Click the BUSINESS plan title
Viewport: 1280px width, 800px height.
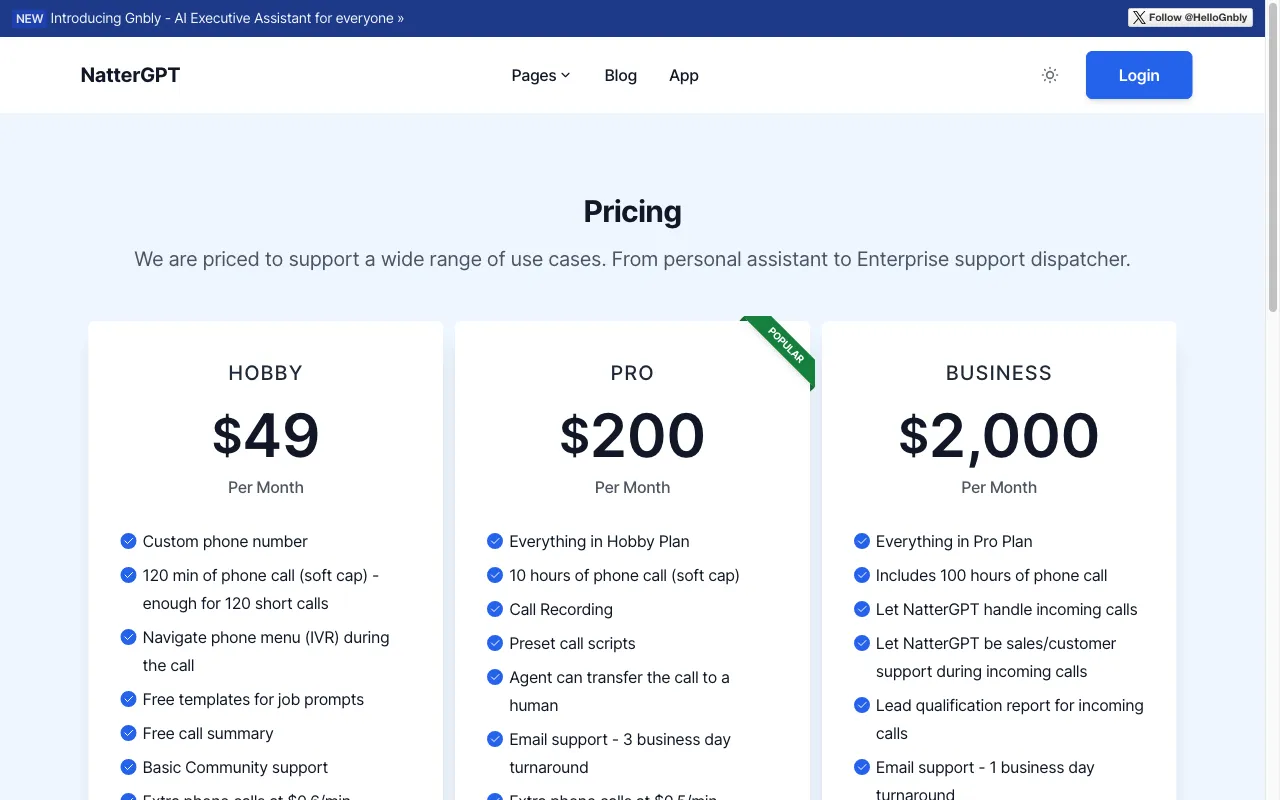(x=999, y=373)
